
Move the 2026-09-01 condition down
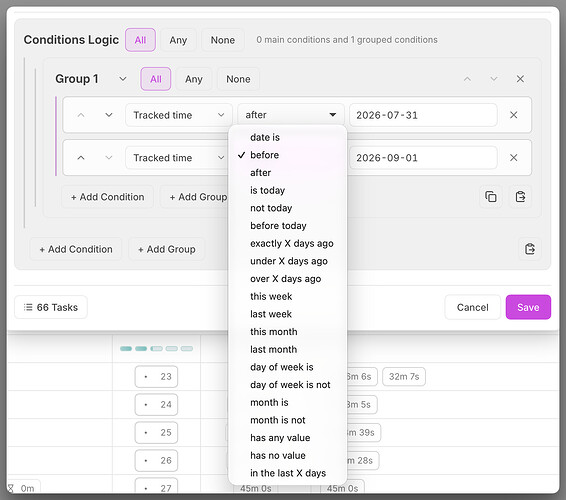click(x=109, y=158)
